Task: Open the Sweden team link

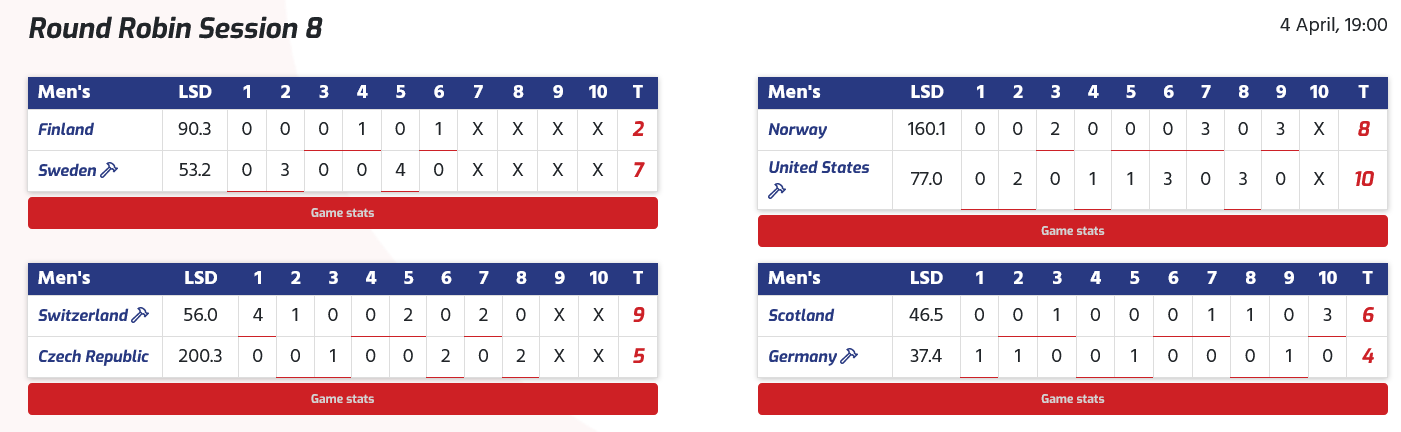Action: [x=66, y=170]
